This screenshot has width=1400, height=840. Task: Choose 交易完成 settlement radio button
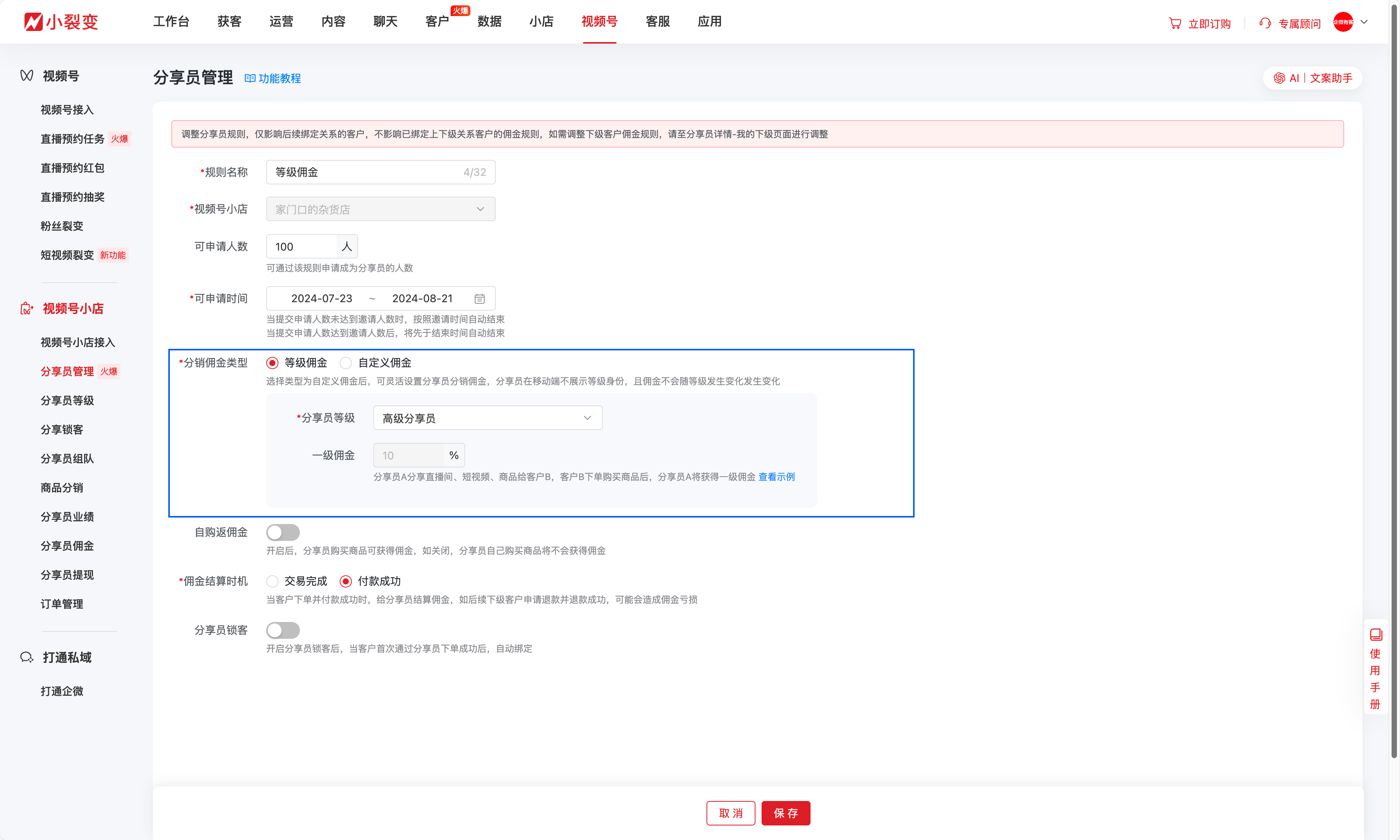pos(272,581)
